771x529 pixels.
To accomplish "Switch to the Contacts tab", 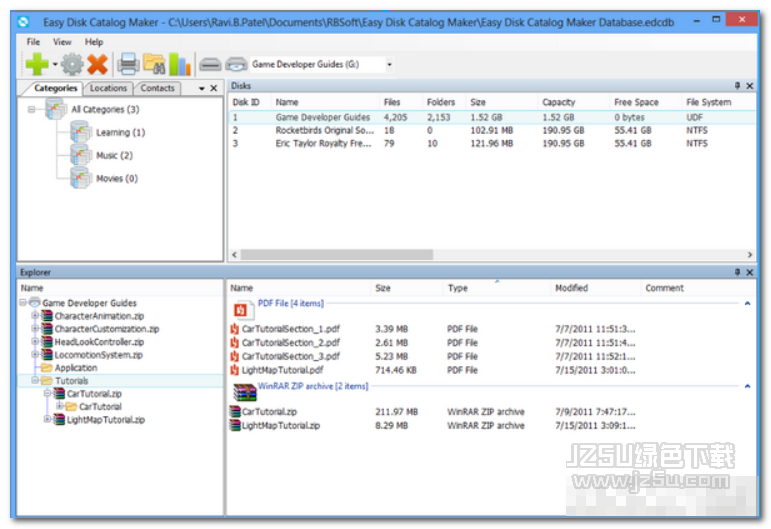I will pos(157,88).
